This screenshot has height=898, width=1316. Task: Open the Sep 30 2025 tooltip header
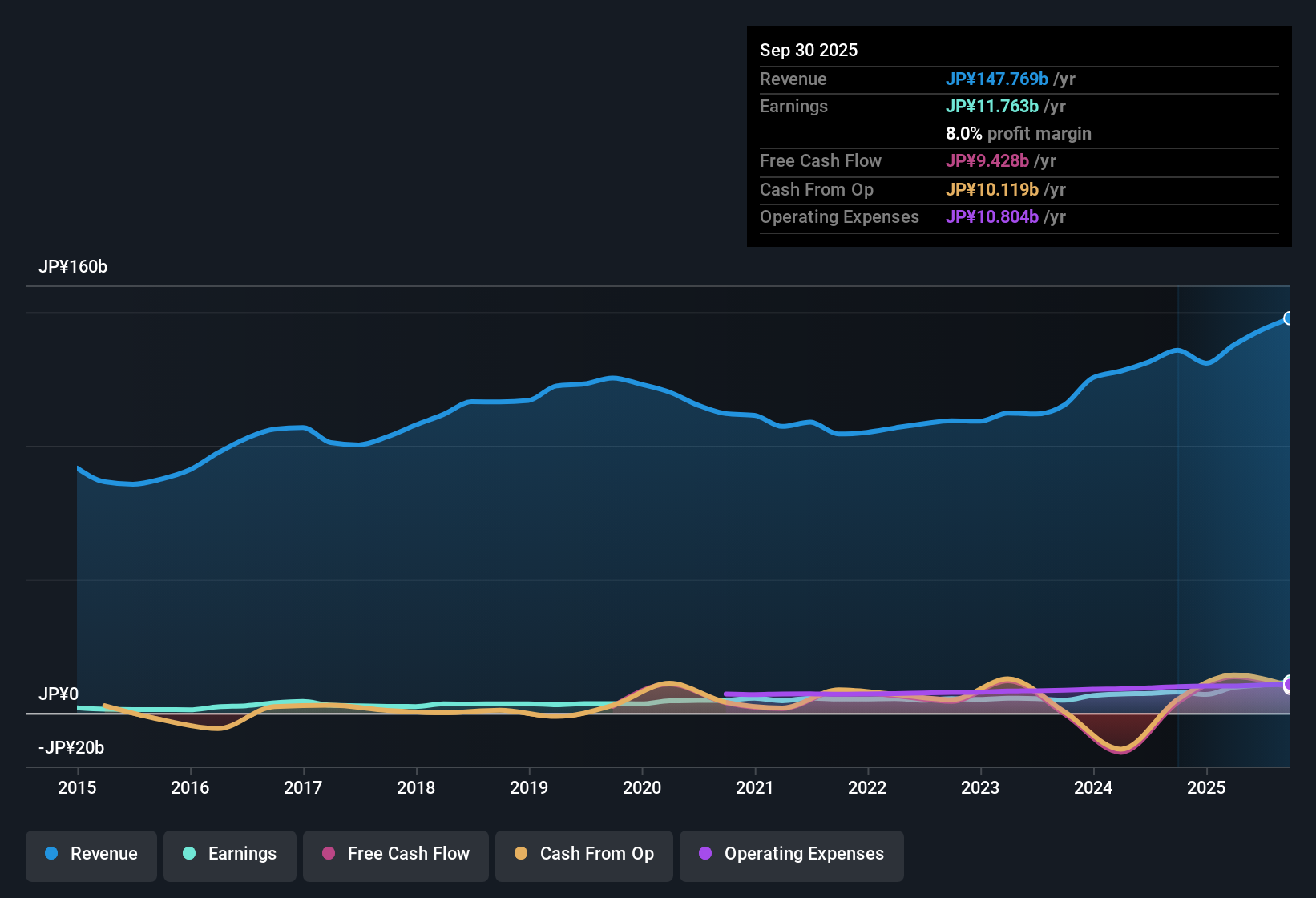click(x=809, y=50)
